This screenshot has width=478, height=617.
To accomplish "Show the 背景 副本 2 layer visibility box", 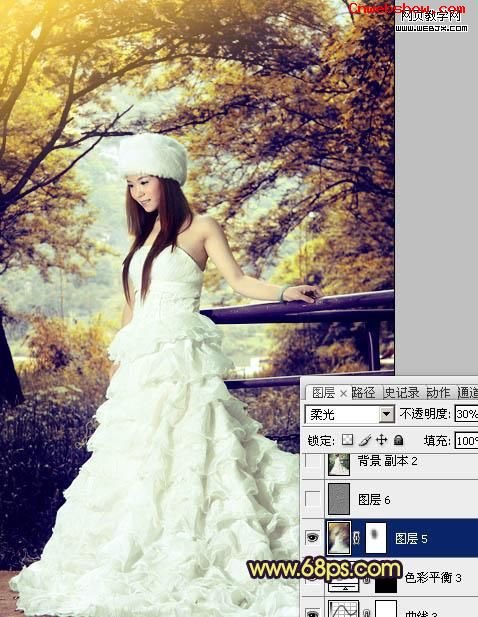I will coord(313,460).
